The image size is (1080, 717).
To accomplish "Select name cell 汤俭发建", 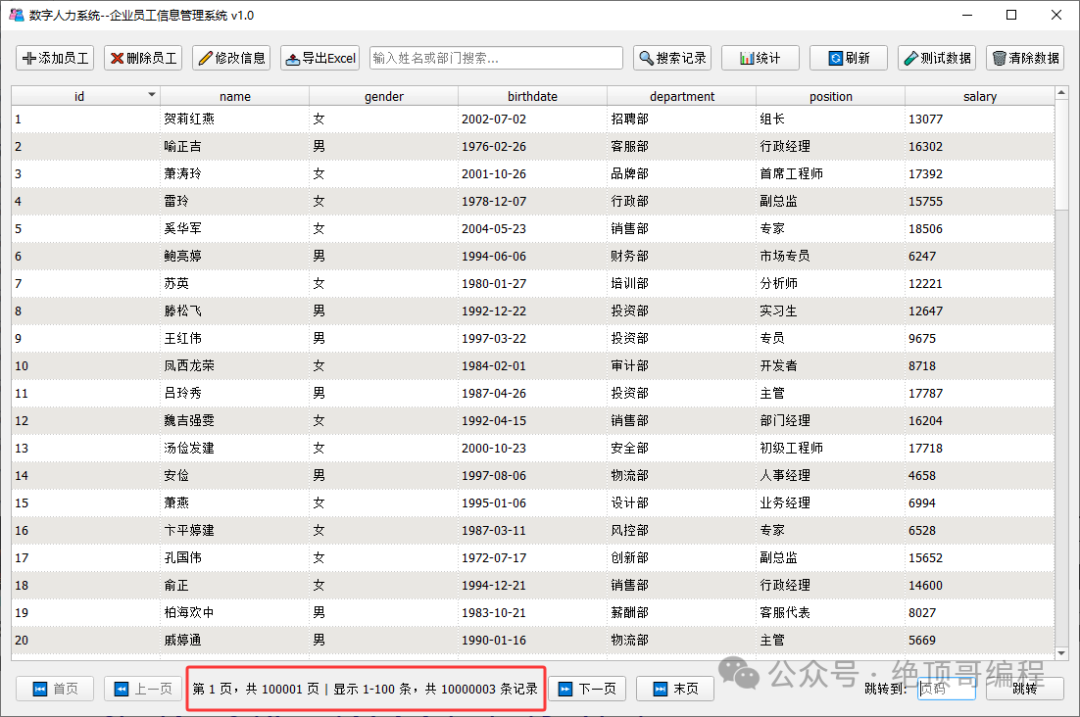I will tap(235, 448).
